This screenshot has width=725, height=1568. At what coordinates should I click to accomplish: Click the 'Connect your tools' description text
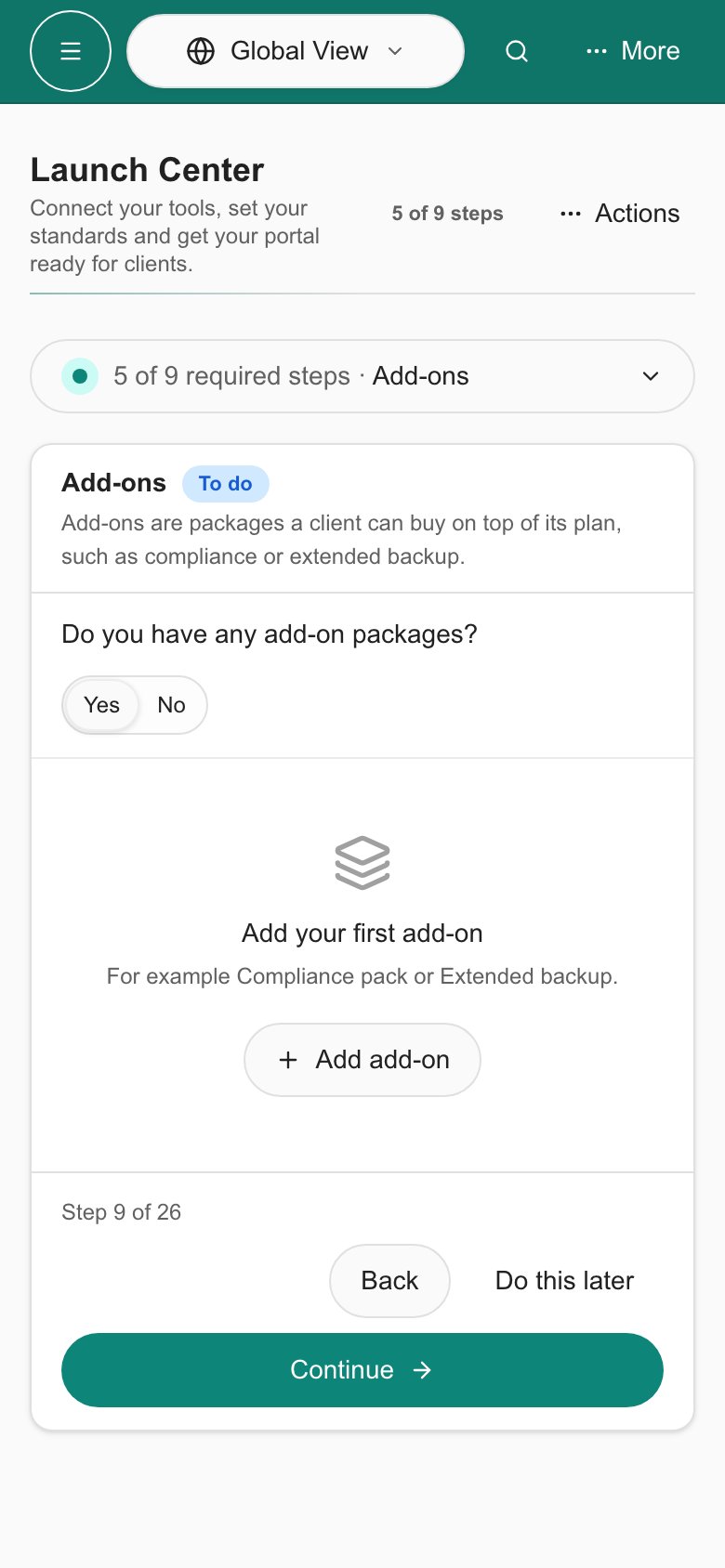pyautogui.click(x=175, y=236)
